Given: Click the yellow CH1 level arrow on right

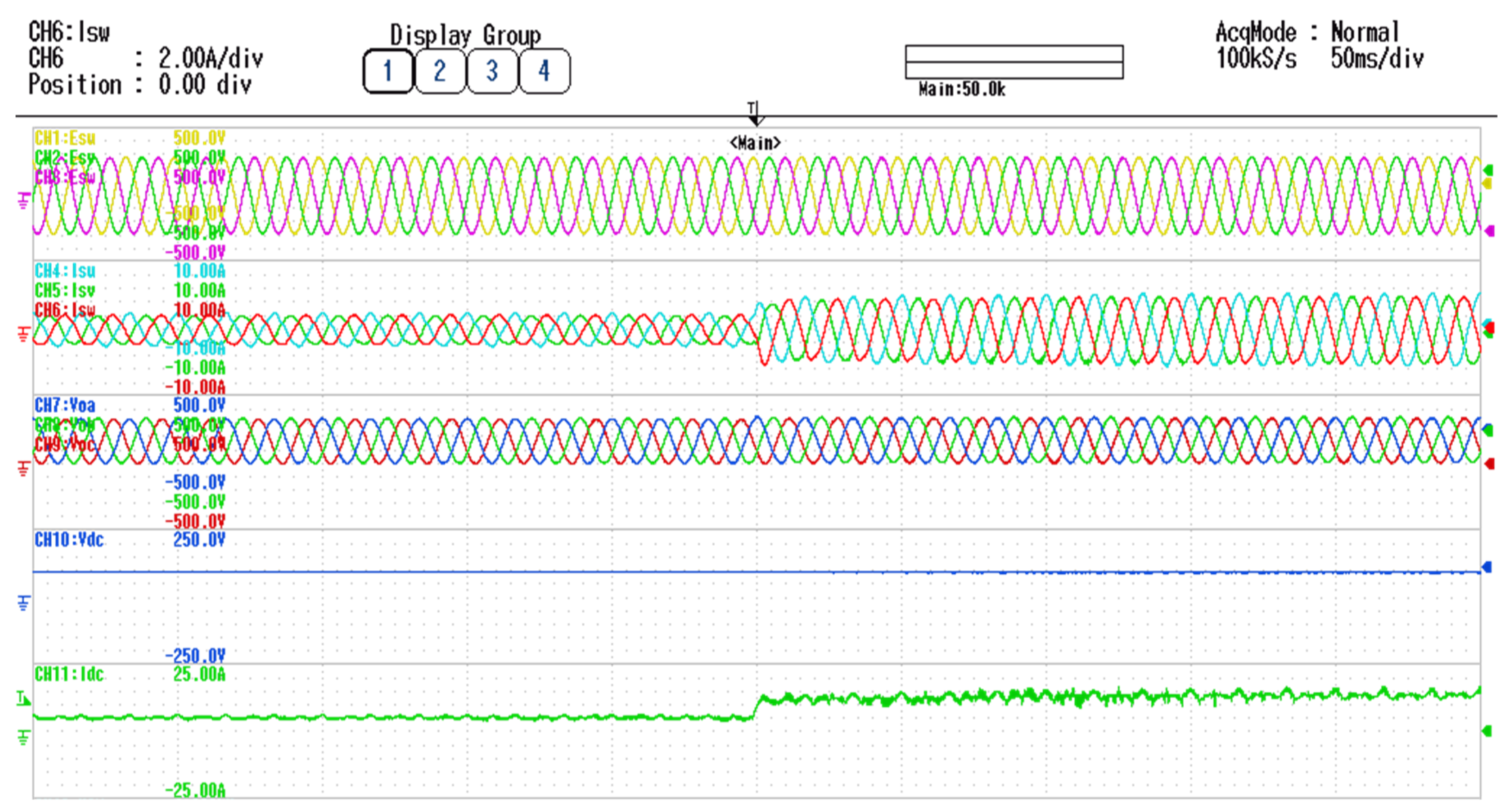Looking at the screenshot, I should pos(1487,184).
